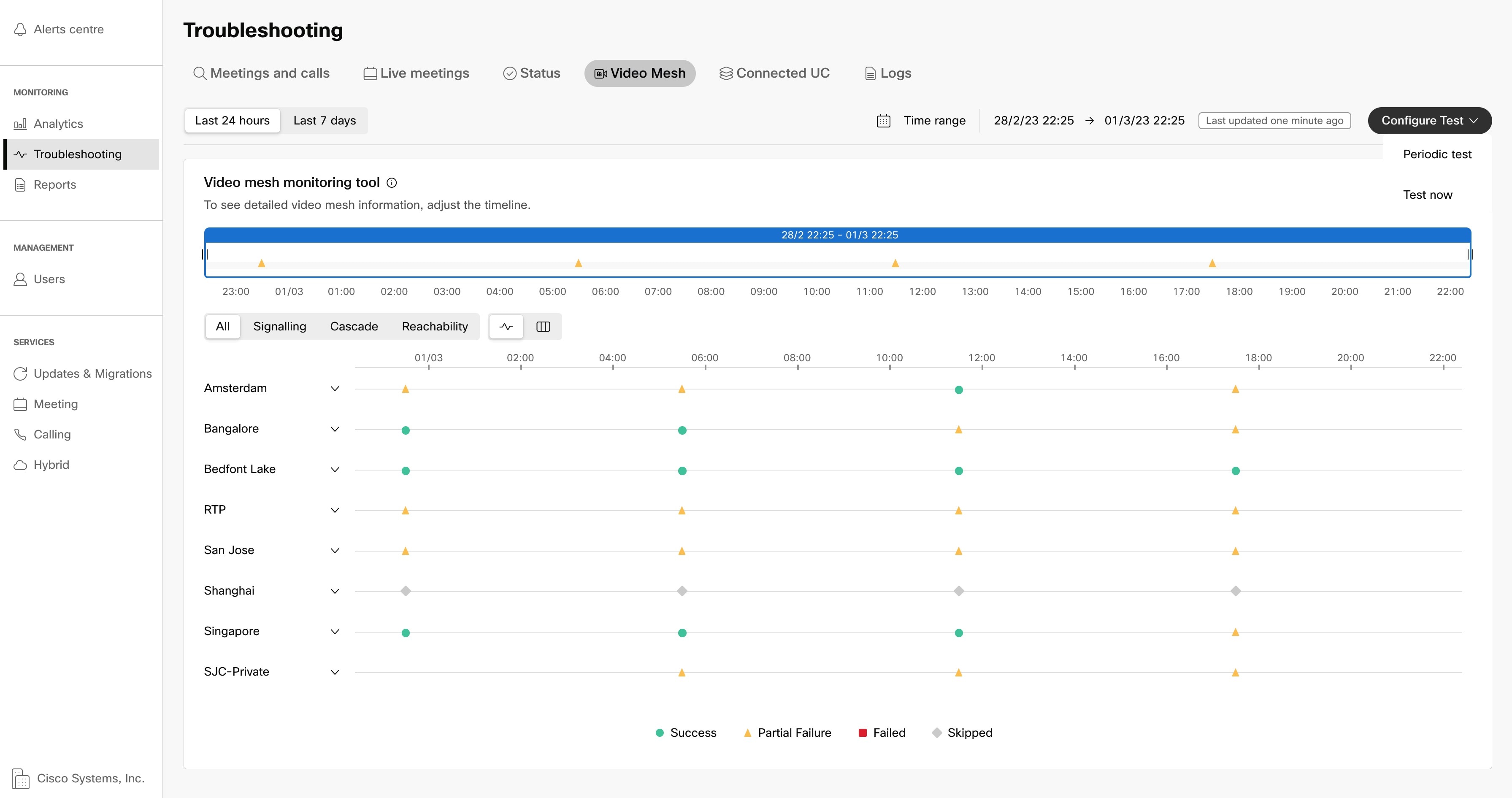The width and height of the screenshot is (1512, 798).
Task: Expand the Amsterdam cluster row
Action: [335, 388]
